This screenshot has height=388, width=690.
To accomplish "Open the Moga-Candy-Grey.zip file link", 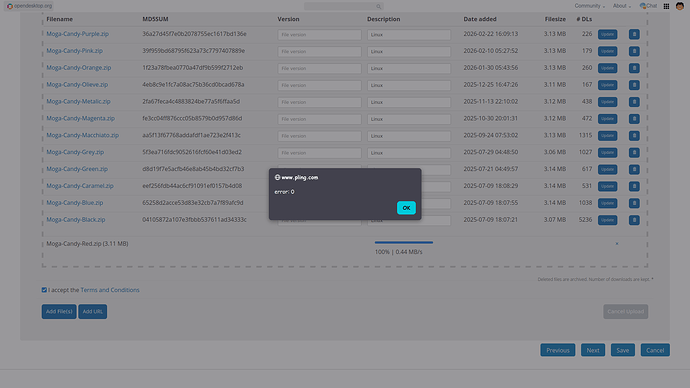I will tap(75, 152).
